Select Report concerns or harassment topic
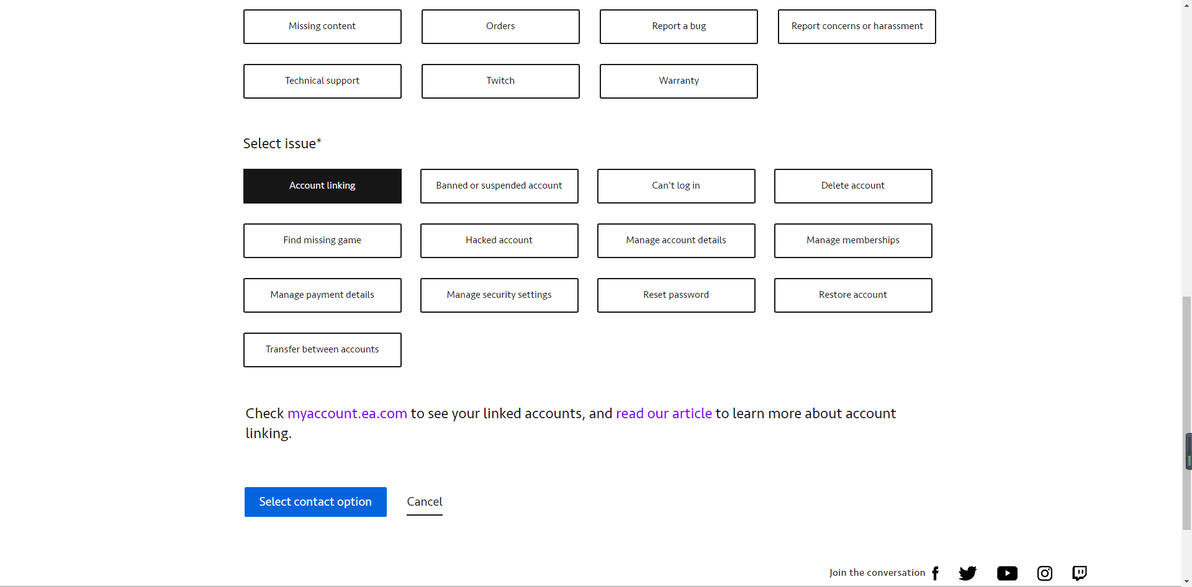This screenshot has height=587, width=1192. [856, 27]
